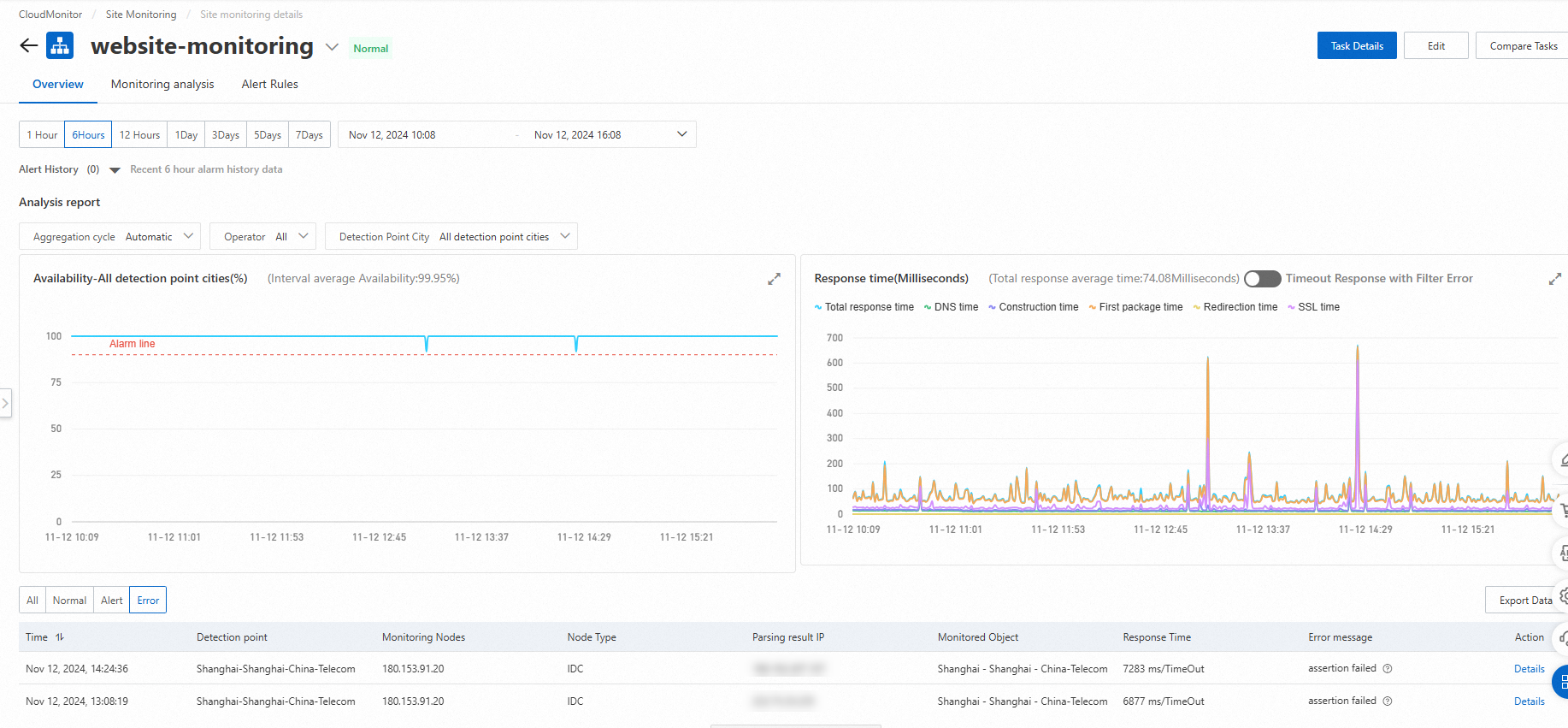The image size is (1568, 728).
Task: Toggle SSL time legend item
Action: (1313, 307)
